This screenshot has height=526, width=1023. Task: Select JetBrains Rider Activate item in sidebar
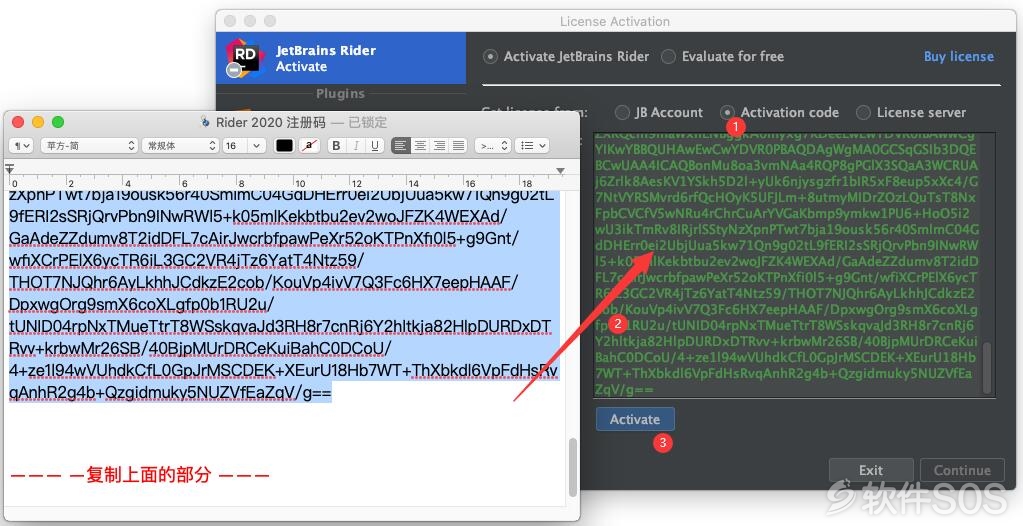341,58
